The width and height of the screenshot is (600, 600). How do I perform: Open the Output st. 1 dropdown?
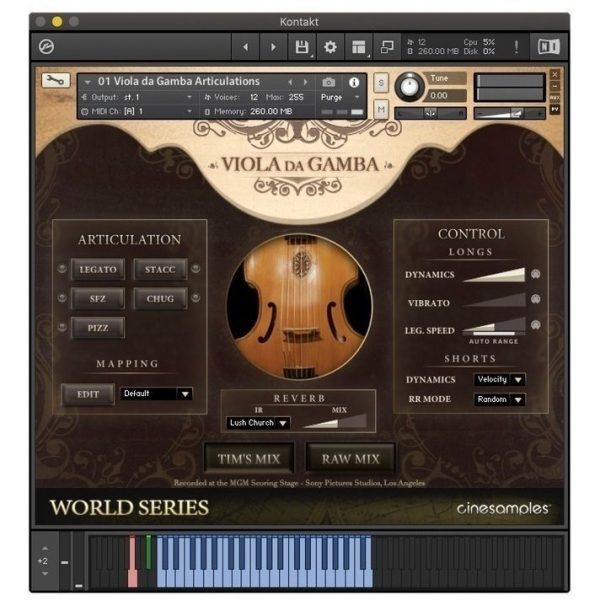(137, 97)
